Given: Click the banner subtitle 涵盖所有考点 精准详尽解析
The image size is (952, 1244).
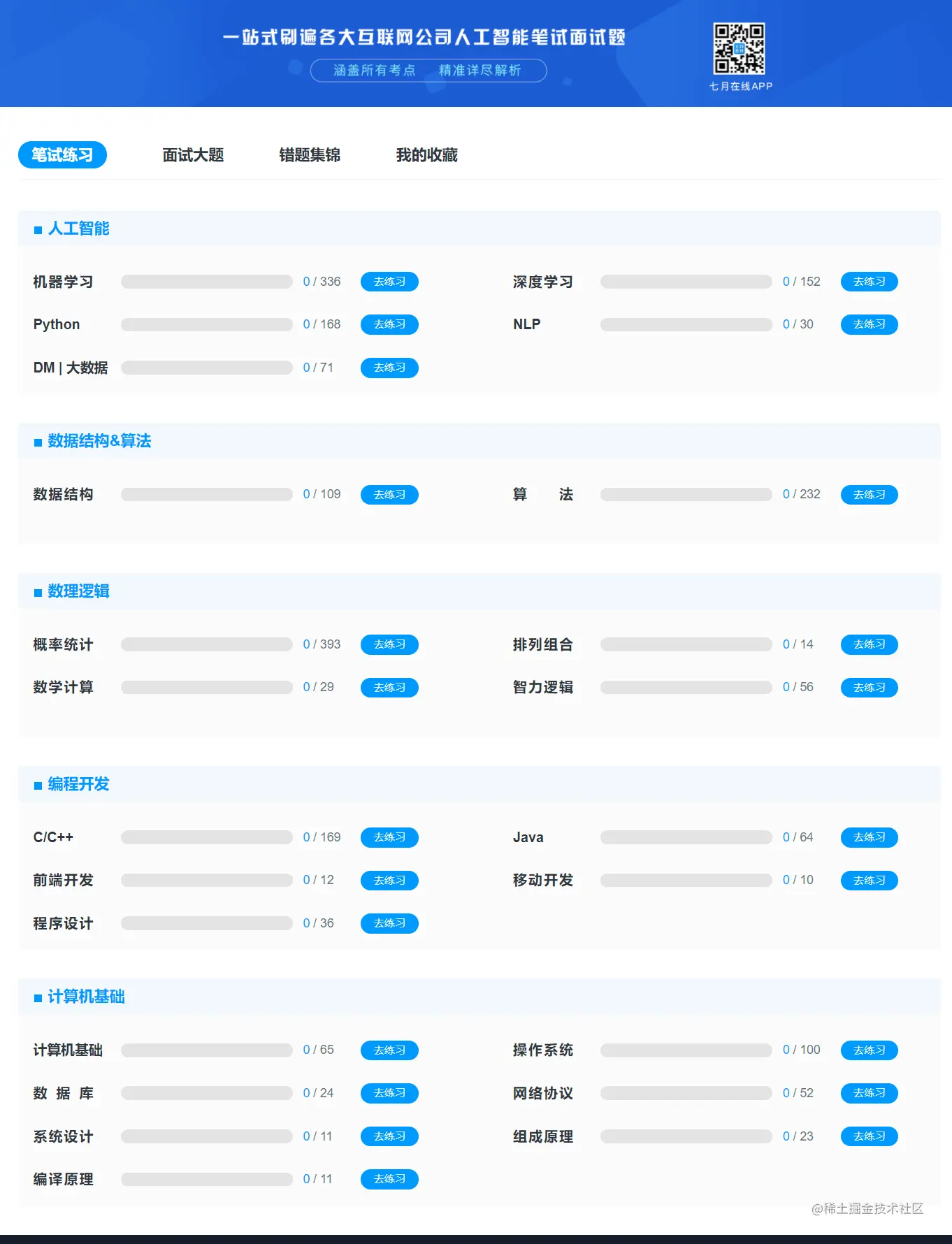Looking at the screenshot, I should click(x=428, y=71).
